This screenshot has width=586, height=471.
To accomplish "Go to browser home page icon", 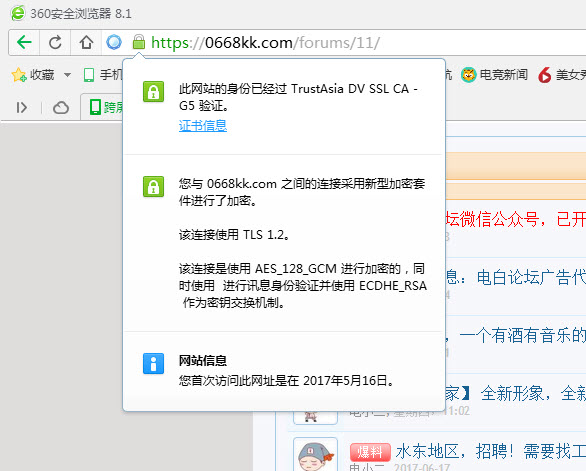I will pyautogui.click(x=86, y=42).
